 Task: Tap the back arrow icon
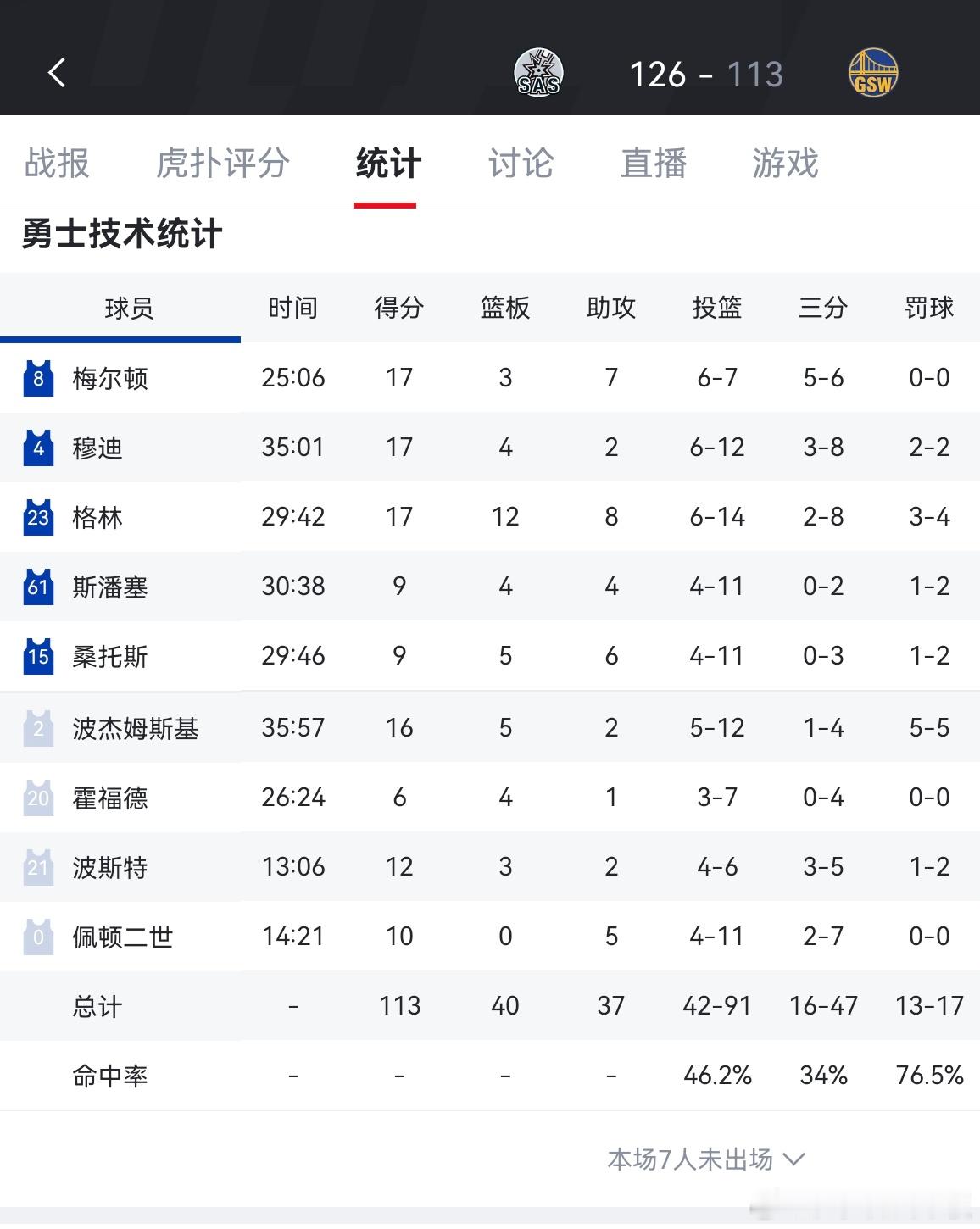pos(57,73)
